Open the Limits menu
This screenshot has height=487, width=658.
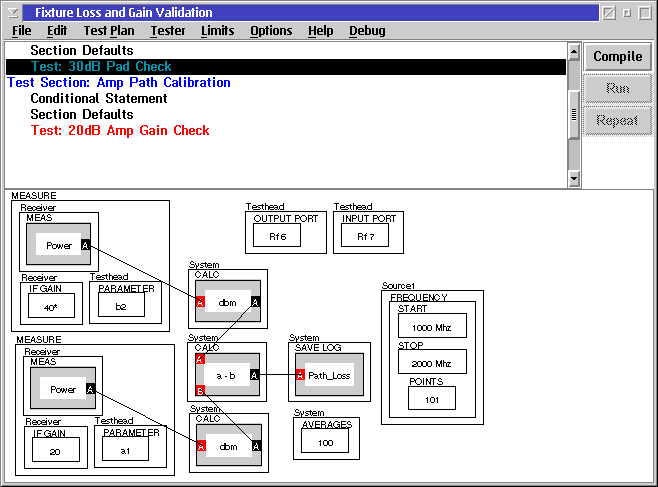[x=217, y=31]
